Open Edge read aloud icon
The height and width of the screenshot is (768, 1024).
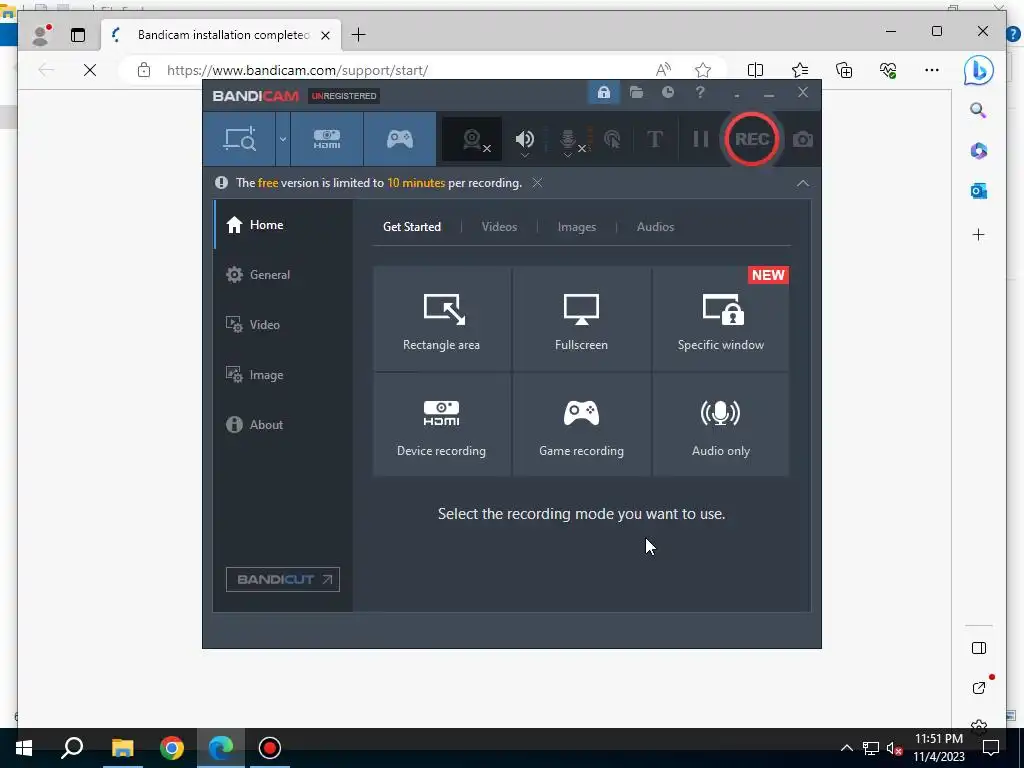point(664,70)
